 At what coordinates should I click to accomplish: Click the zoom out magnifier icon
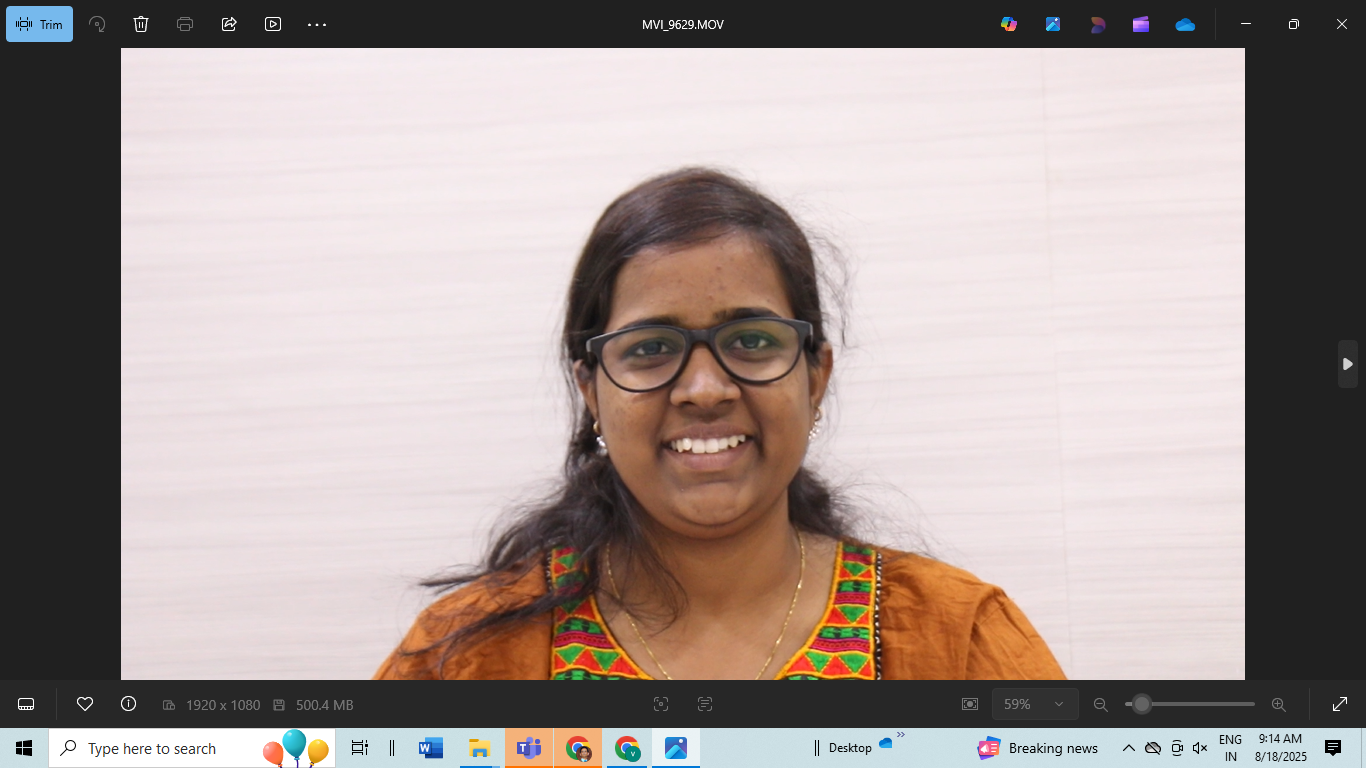(1101, 704)
